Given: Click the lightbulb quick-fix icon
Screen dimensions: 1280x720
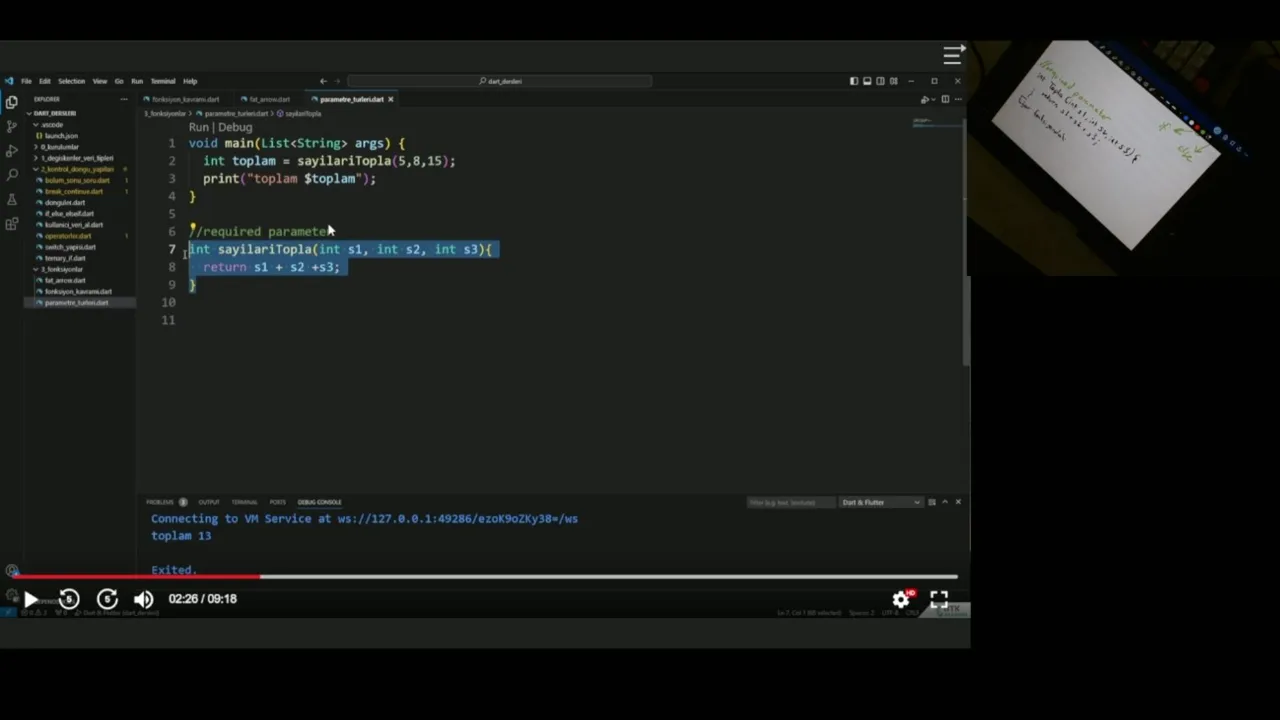Looking at the screenshot, I should [x=193, y=230].
